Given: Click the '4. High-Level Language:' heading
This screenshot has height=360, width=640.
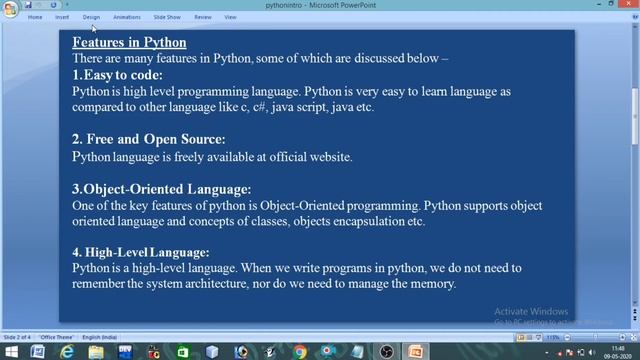Looking at the screenshot, I should click(x=141, y=252).
